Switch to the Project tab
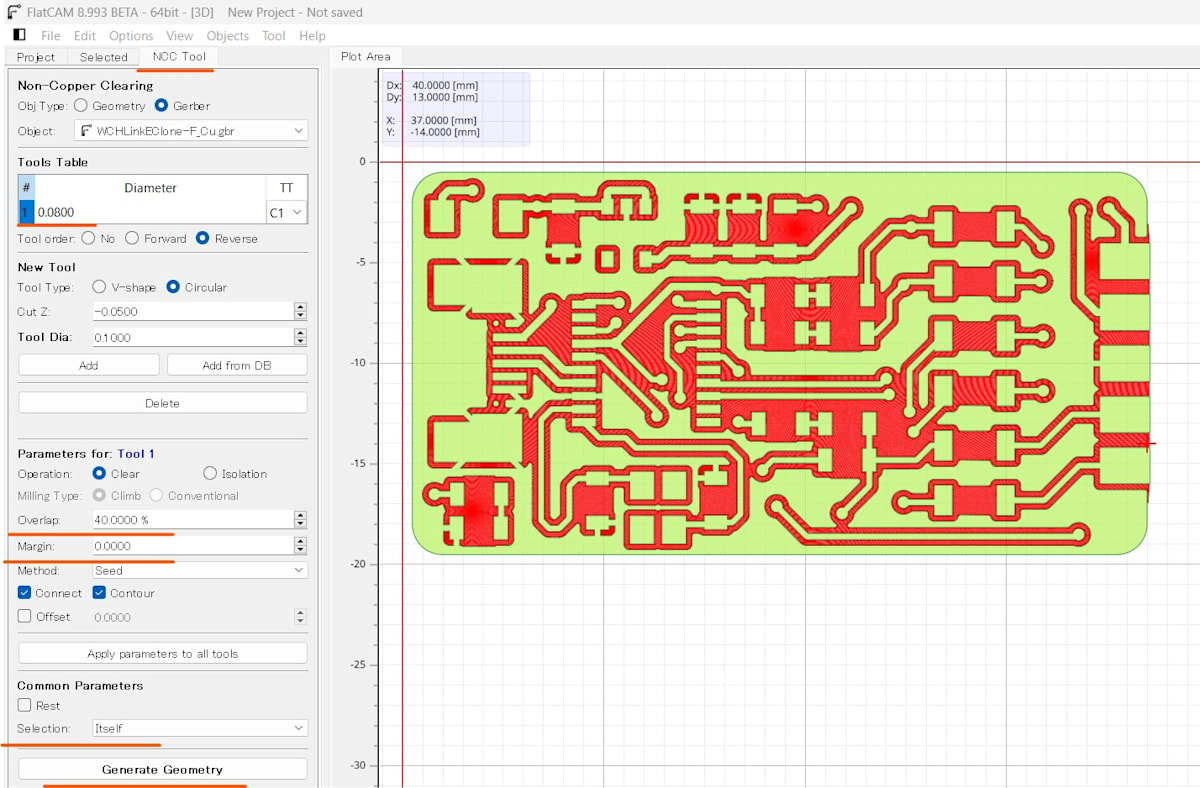 (36, 57)
